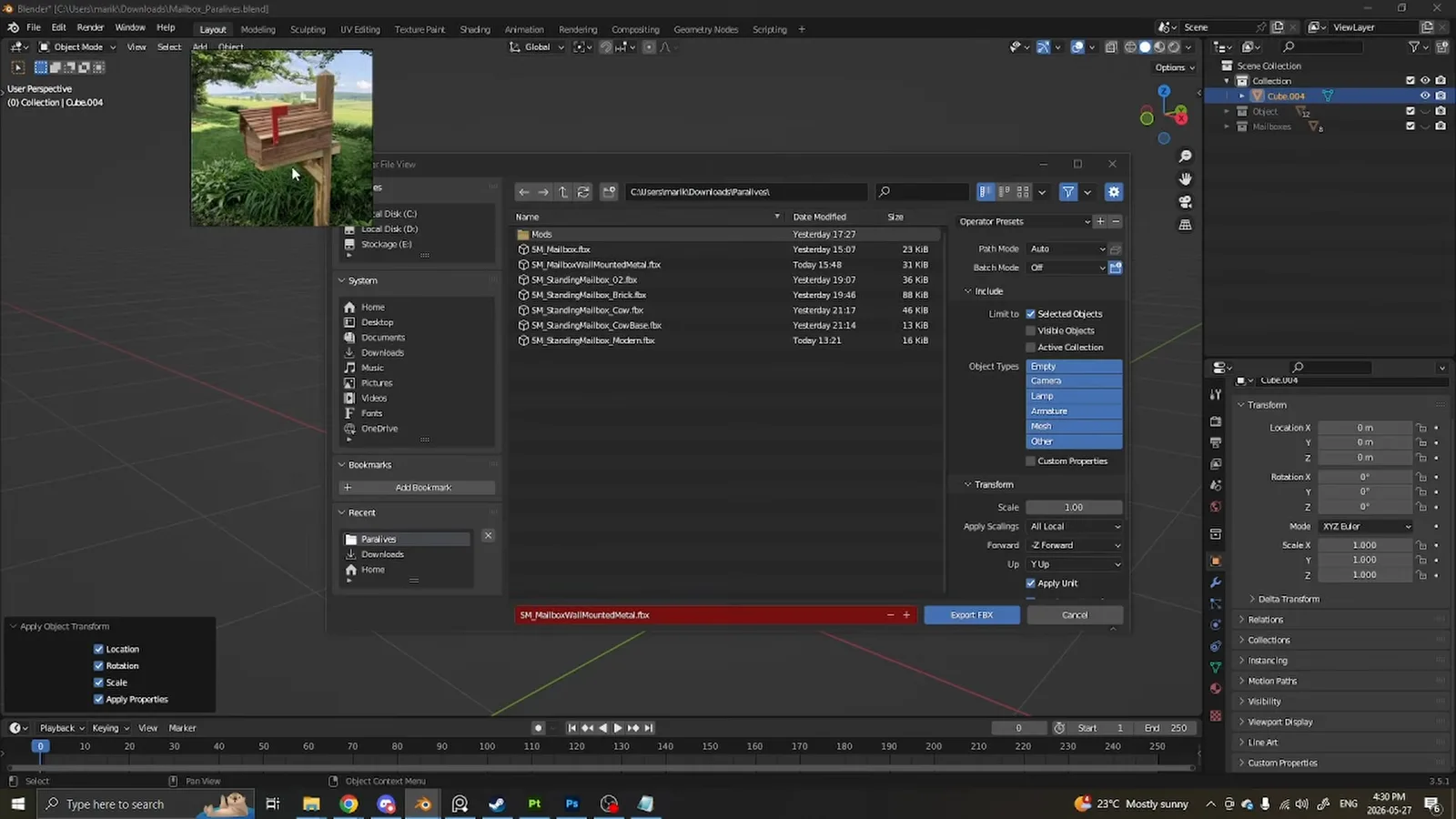The height and width of the screenshot is (819, 1456).
Task: Open Steam from the taskbar
Action: pos(497,804)
